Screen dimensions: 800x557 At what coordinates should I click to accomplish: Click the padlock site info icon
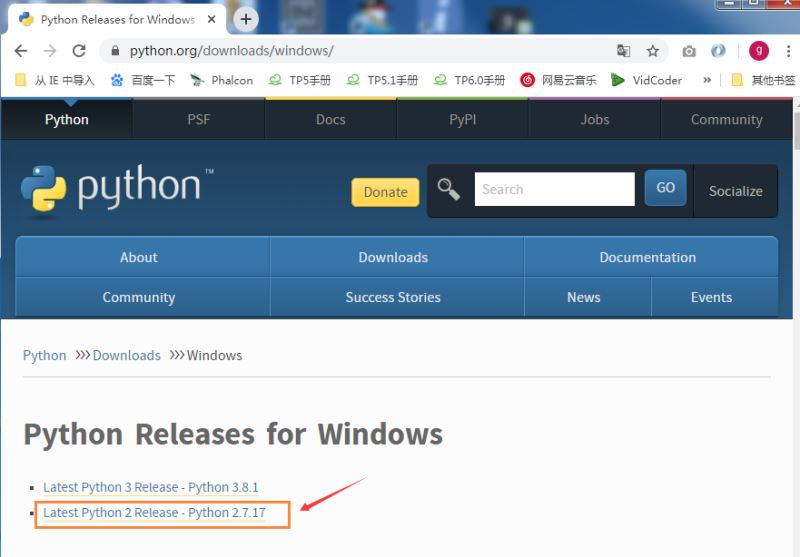pyautogui.click(x=115, y=50)
